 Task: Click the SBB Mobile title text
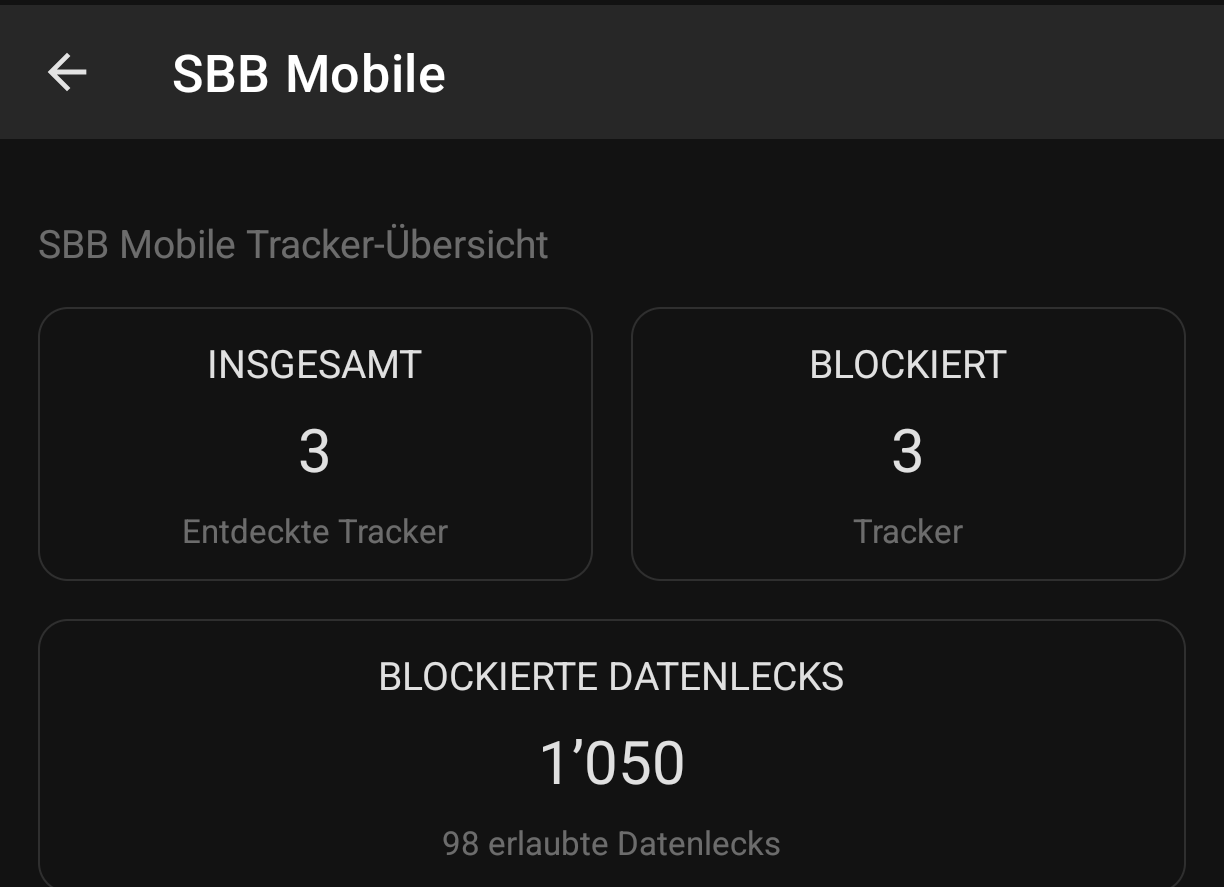308,74
